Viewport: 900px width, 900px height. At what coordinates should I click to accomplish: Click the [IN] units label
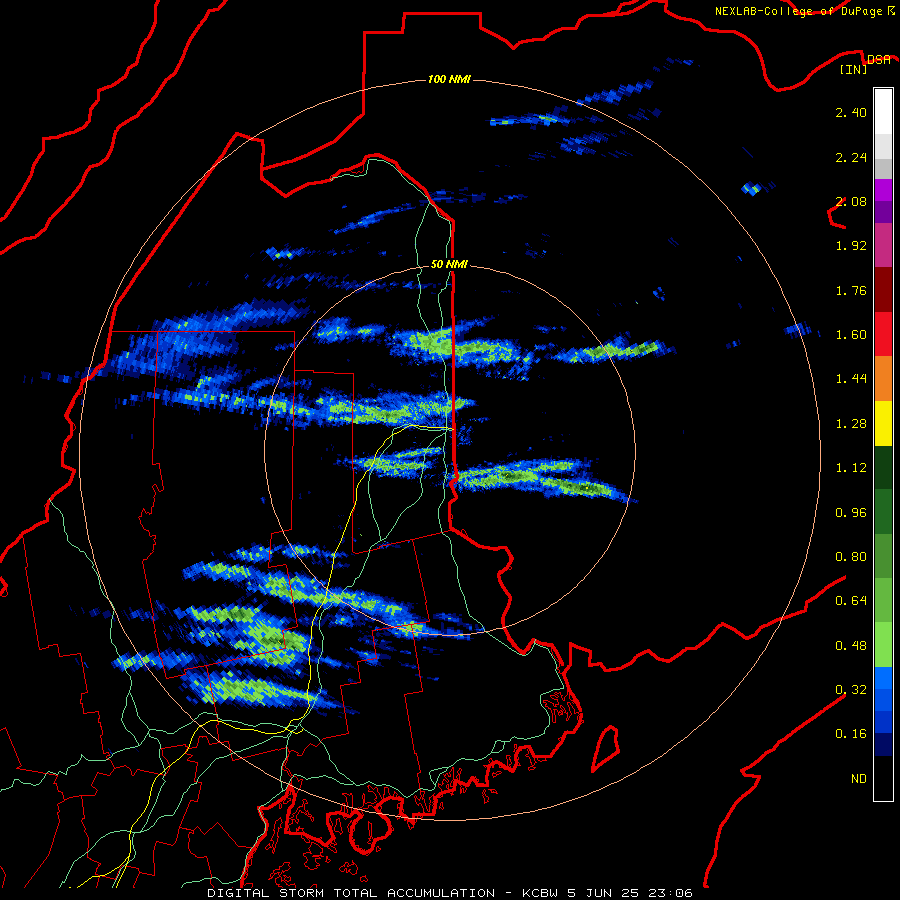coord(854,70)
